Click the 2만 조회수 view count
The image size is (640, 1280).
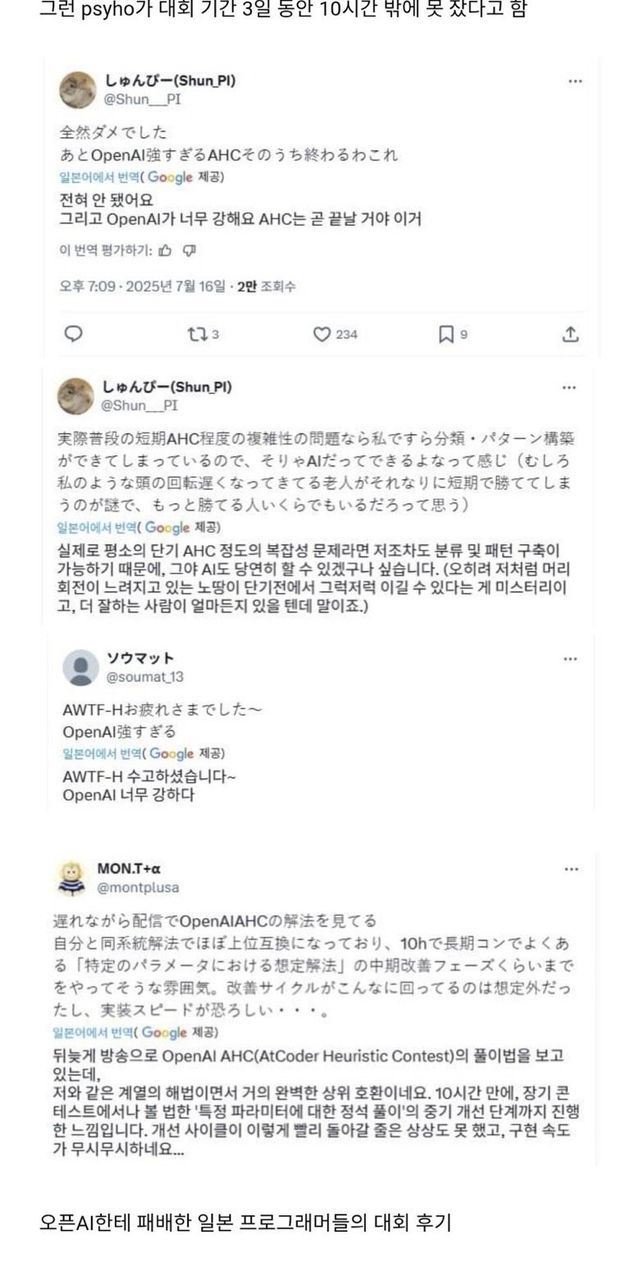click(x=266, y=286)
